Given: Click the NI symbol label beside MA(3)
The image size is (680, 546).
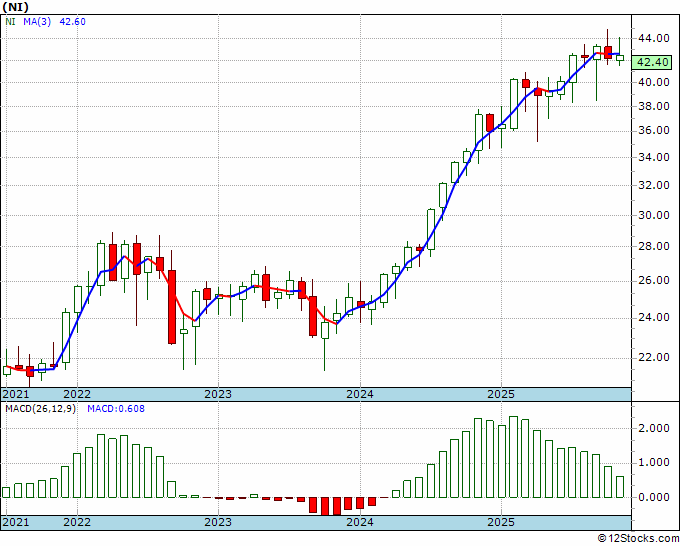Looking at the screenshot, I should pos(10,22).
